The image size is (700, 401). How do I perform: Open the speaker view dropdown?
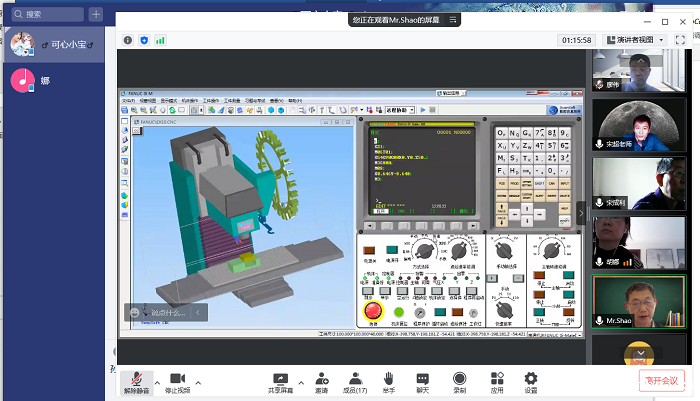pyautogui.click(x=639, y=40)
